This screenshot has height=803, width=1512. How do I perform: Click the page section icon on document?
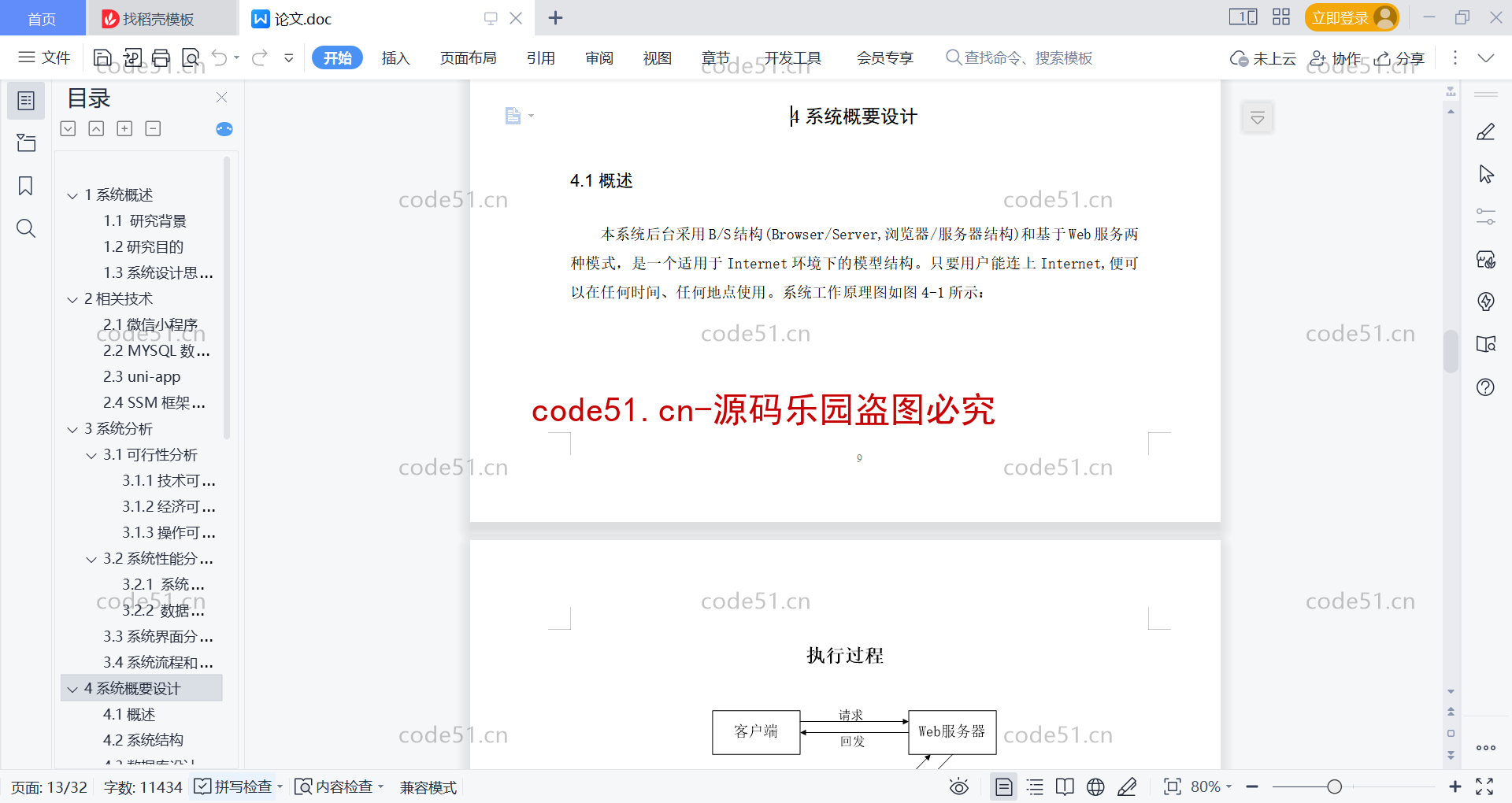coord(513,116)
